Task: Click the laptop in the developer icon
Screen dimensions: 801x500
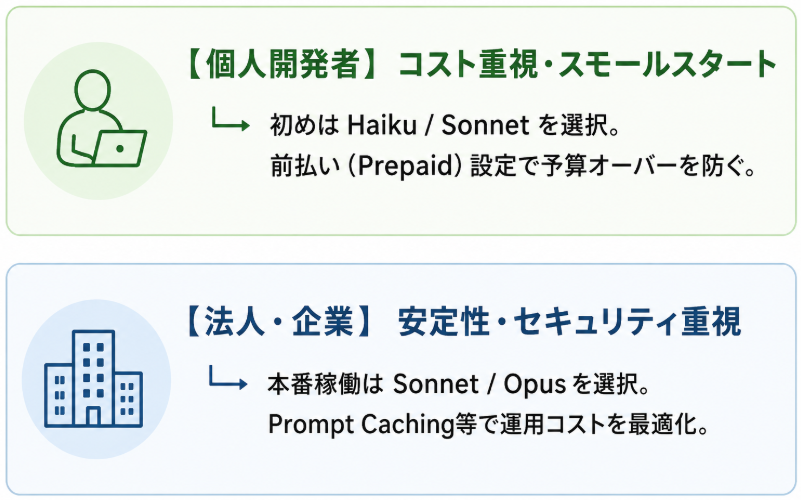Action: 120,148
